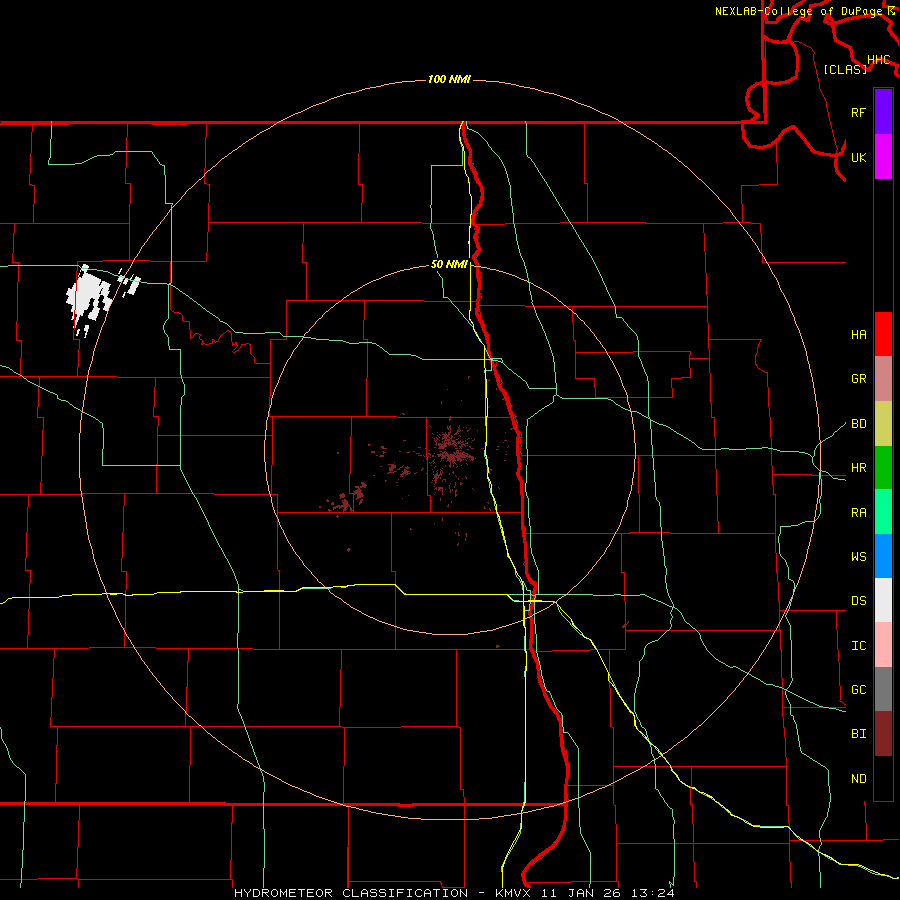Click the 13:24 timestamp in the caption
The image size is (900, 900).
(x=653, y=893)
